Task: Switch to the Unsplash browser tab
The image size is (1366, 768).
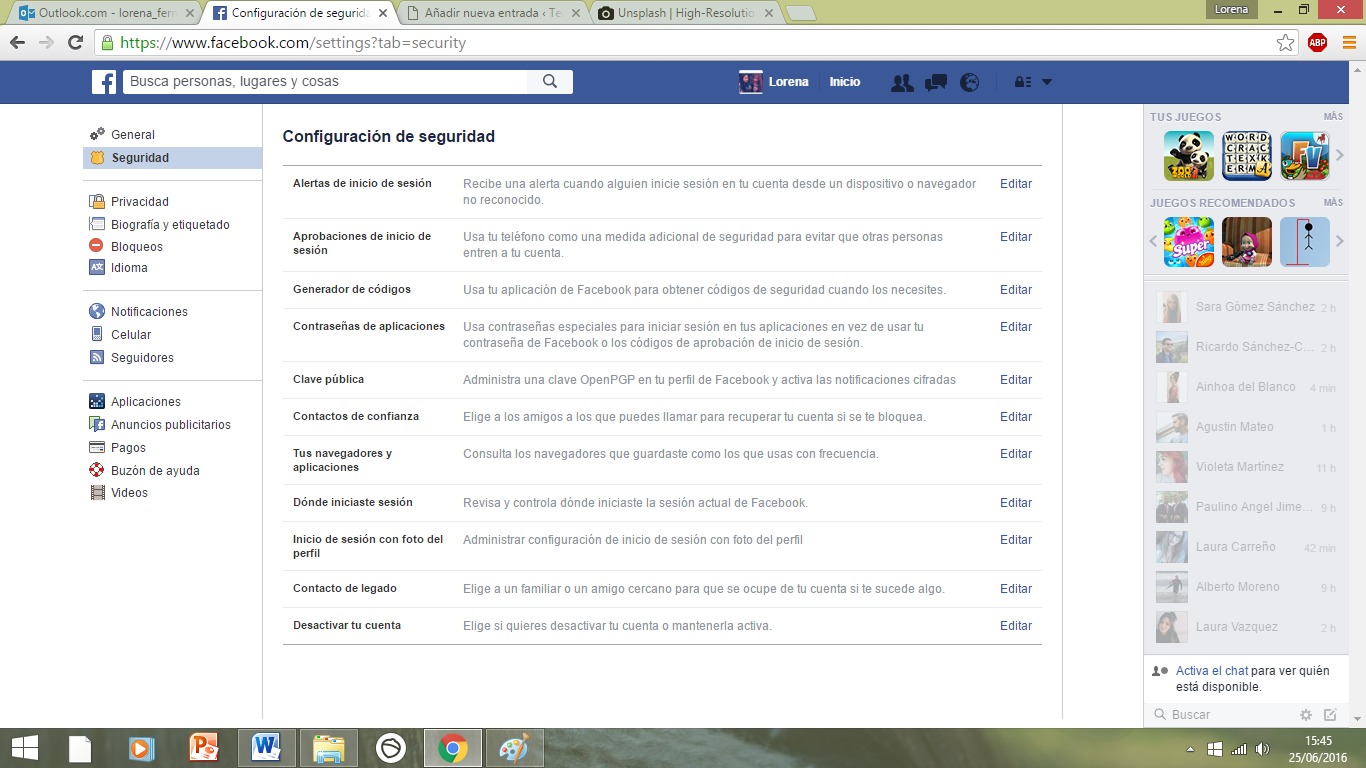Action: tap(672, 13)
